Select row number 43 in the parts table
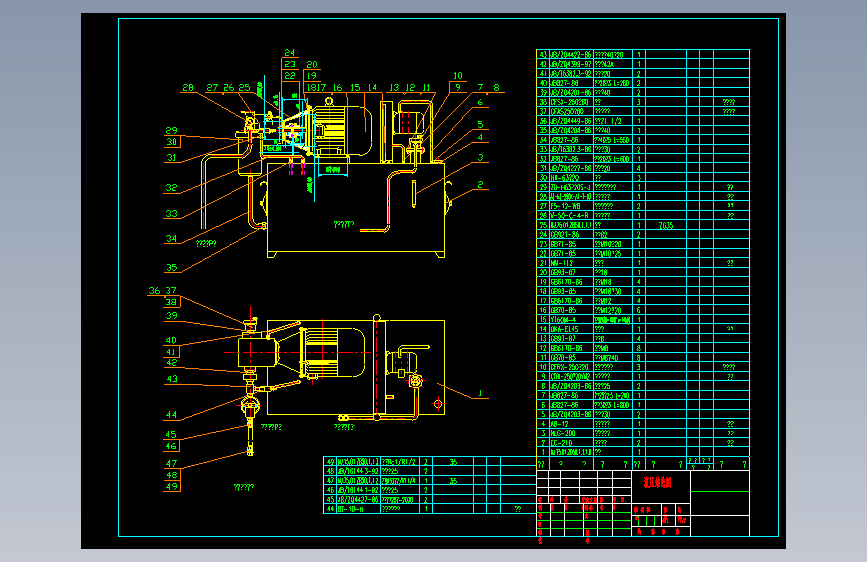The height and width of the screenshot is (562, 867). pos(543,55)
